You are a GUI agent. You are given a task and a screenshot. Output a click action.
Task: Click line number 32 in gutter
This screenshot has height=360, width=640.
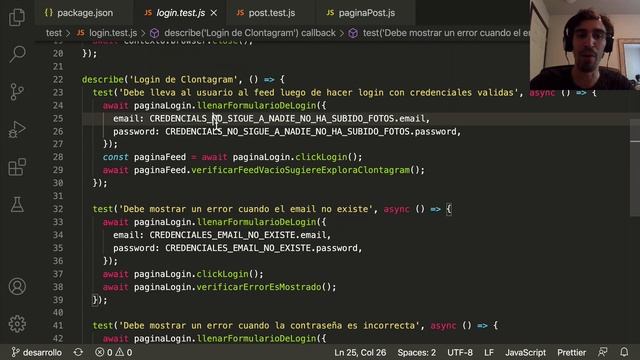(58, 209)
